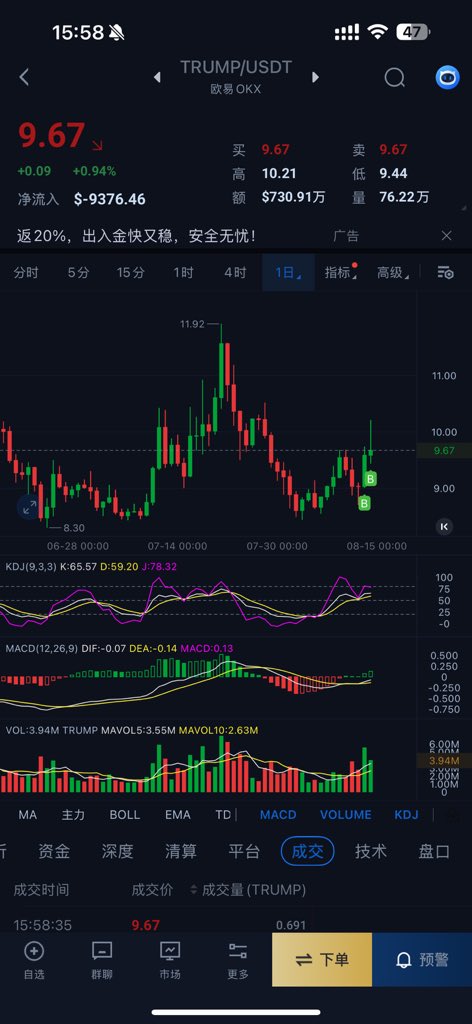Open the 清算 liquidation tab
Viewport: 472px width, 1024px height.
click(181, 851)
